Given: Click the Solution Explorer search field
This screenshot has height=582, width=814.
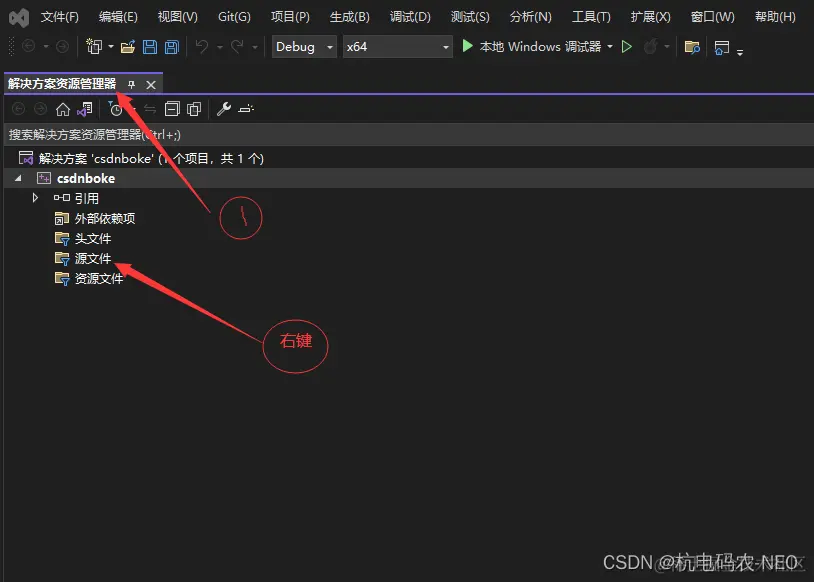Looking at the screenshot, I should coord(409,135).
